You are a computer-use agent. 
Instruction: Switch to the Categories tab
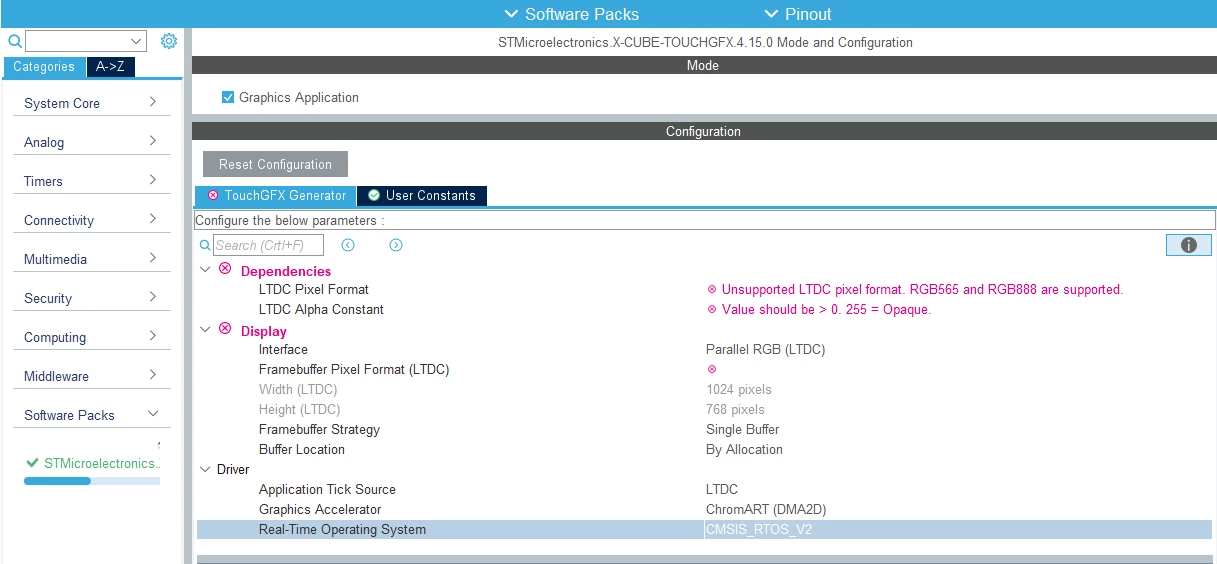pos(44,67)
